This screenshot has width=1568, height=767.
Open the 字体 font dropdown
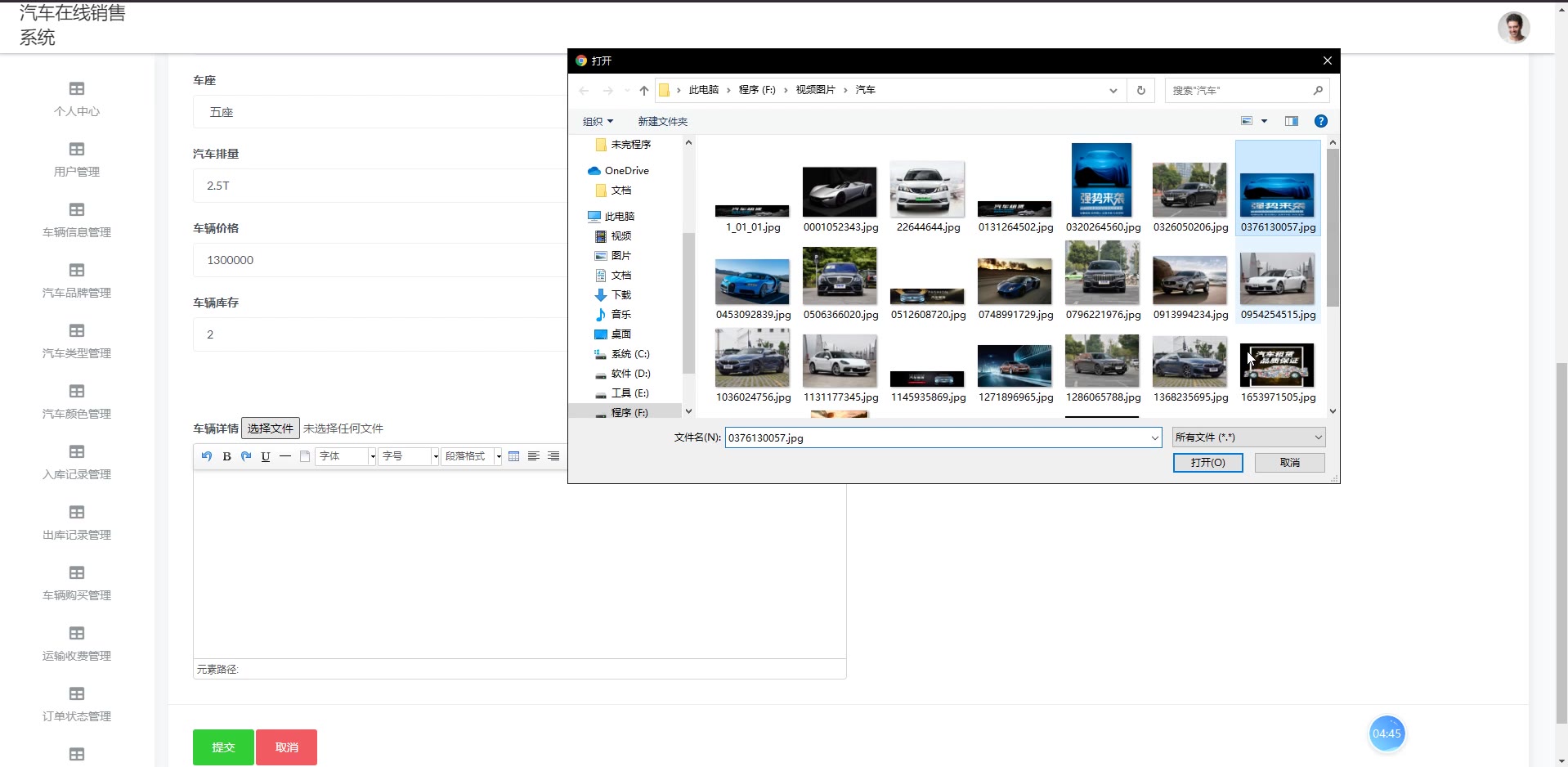pyautogui.click(x=346, y=456)
